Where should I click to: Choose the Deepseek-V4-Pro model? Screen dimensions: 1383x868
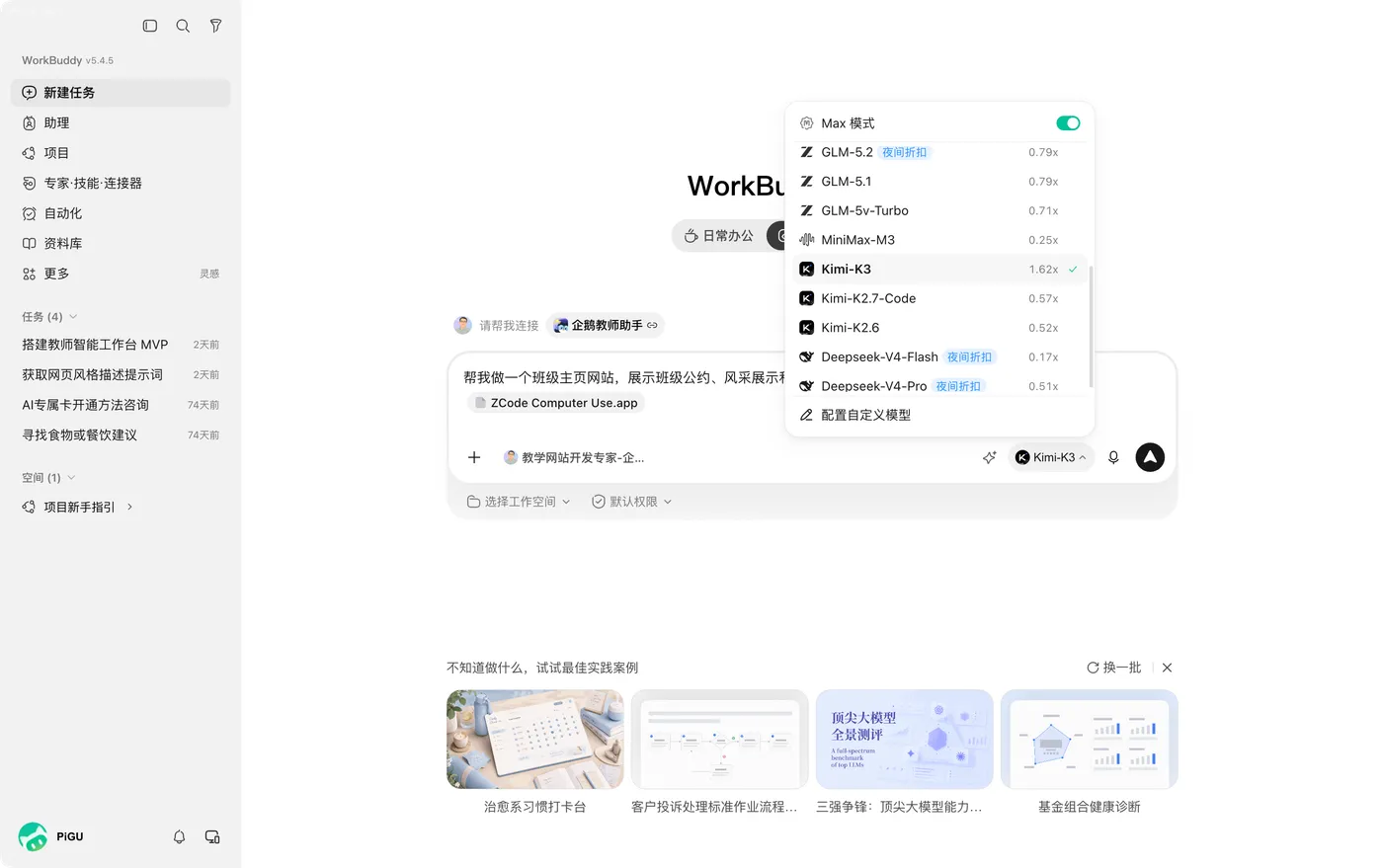(939, 386)
